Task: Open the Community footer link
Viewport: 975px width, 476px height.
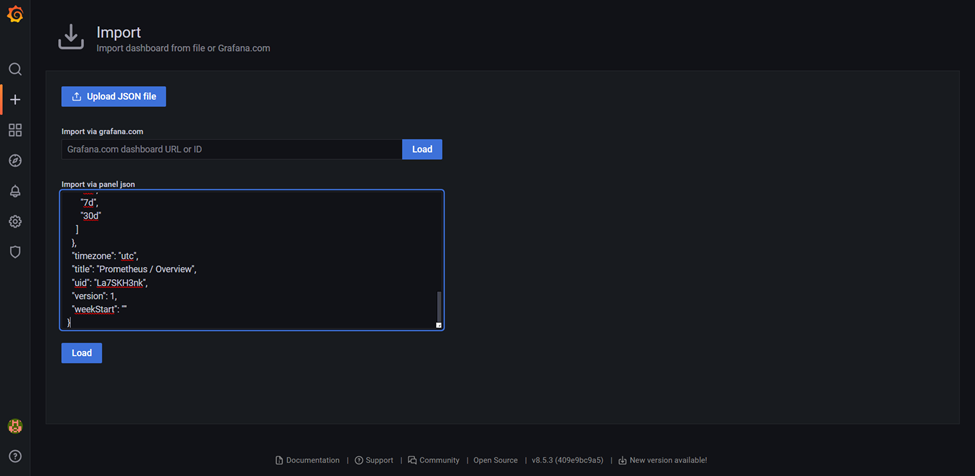Action: pos(434,460)
